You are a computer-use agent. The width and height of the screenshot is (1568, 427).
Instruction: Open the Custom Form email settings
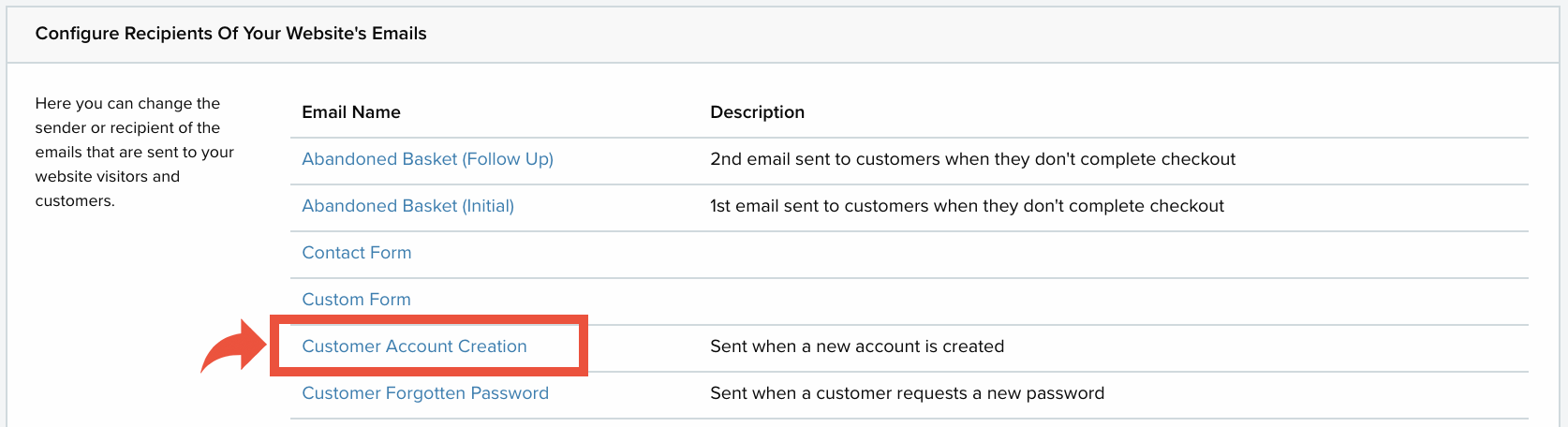tap(356, 300)
